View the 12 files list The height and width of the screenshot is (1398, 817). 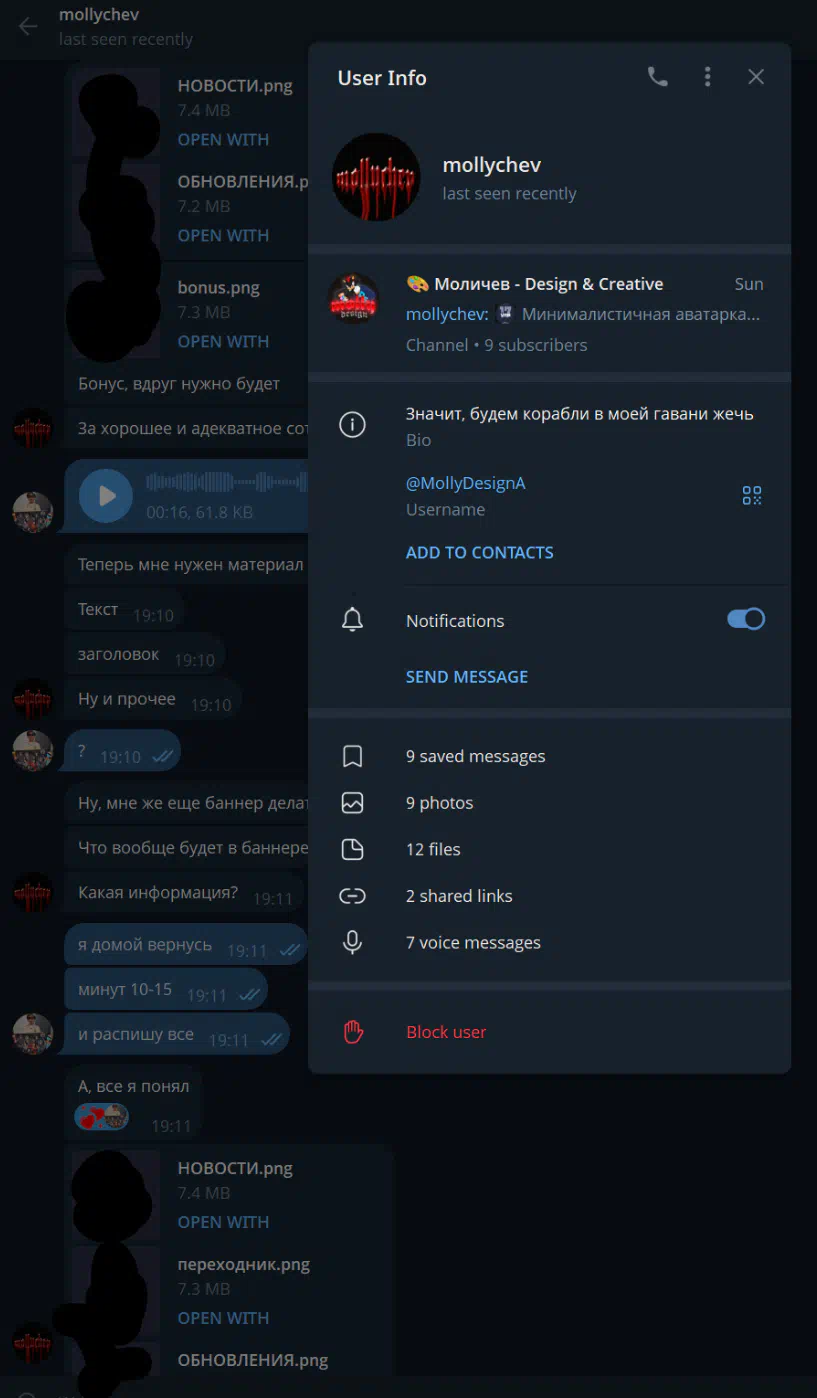click(549, 849)
